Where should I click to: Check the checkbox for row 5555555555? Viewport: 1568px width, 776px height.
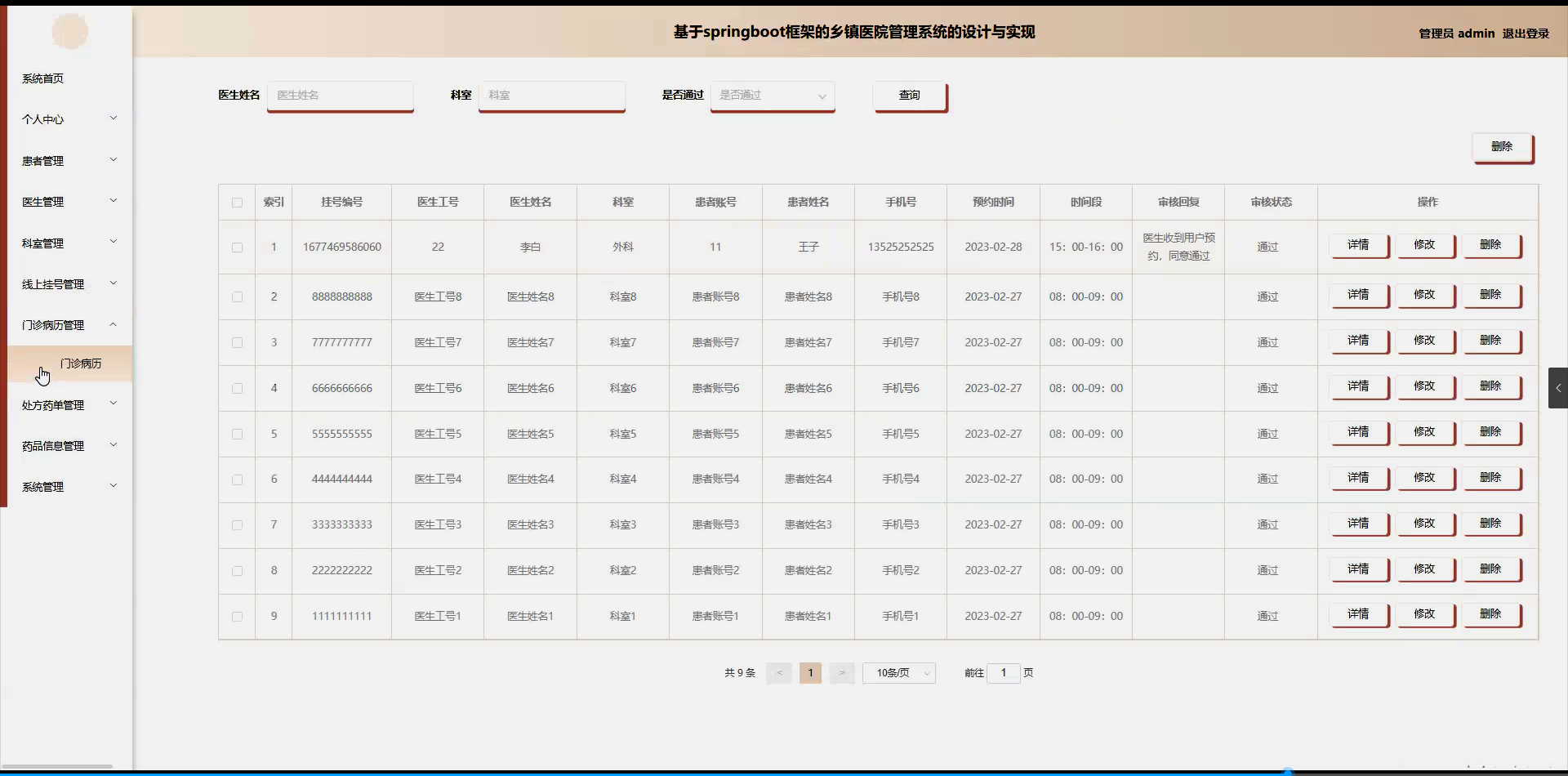pyautogui.click(x=237, y=435)
